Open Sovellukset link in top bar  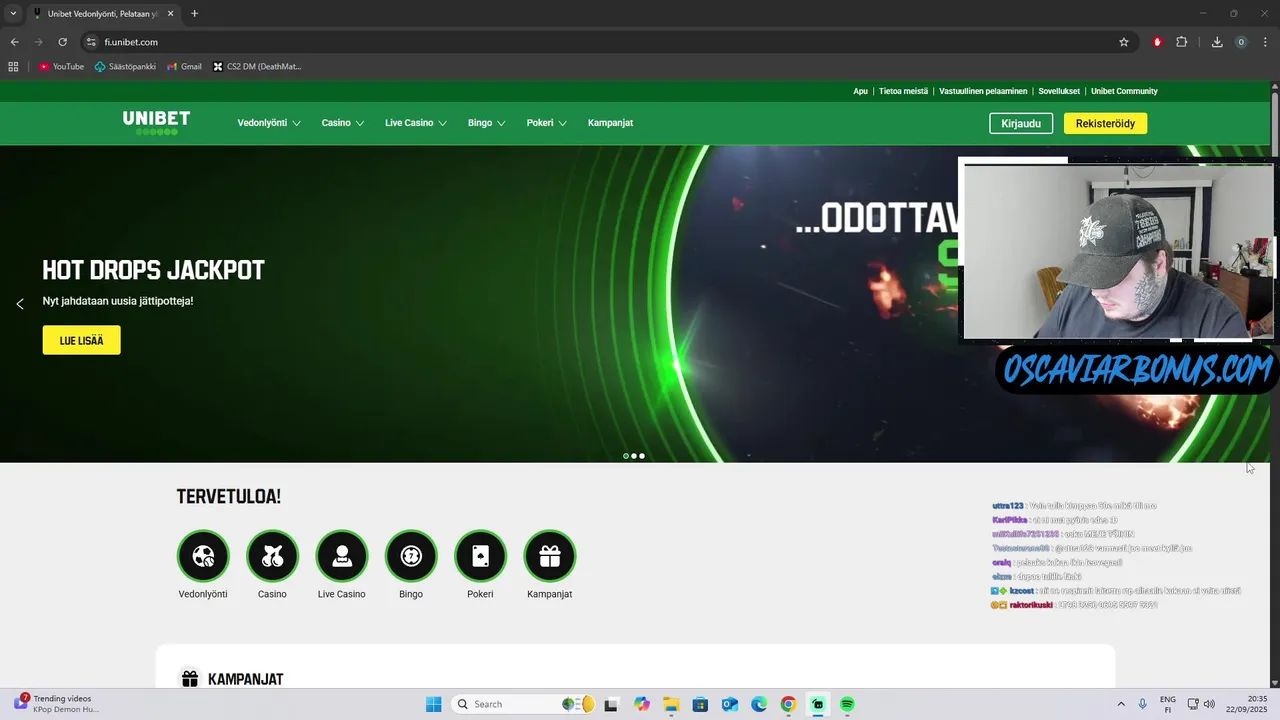pyautogui.click(x=1059, y=91)
